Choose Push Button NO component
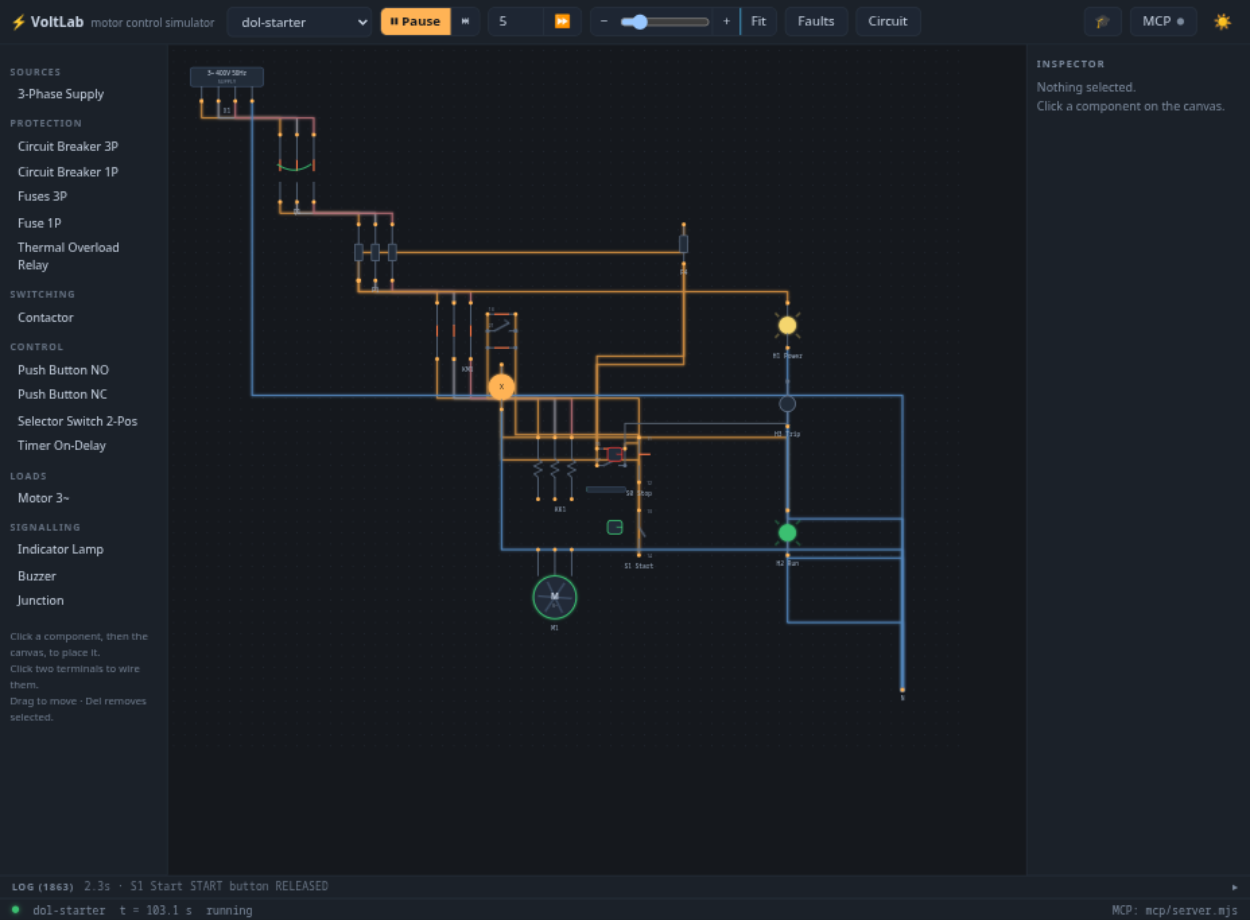Image resolution: width=1250 pixels, height=920 pixels. (x=63, y=370)
